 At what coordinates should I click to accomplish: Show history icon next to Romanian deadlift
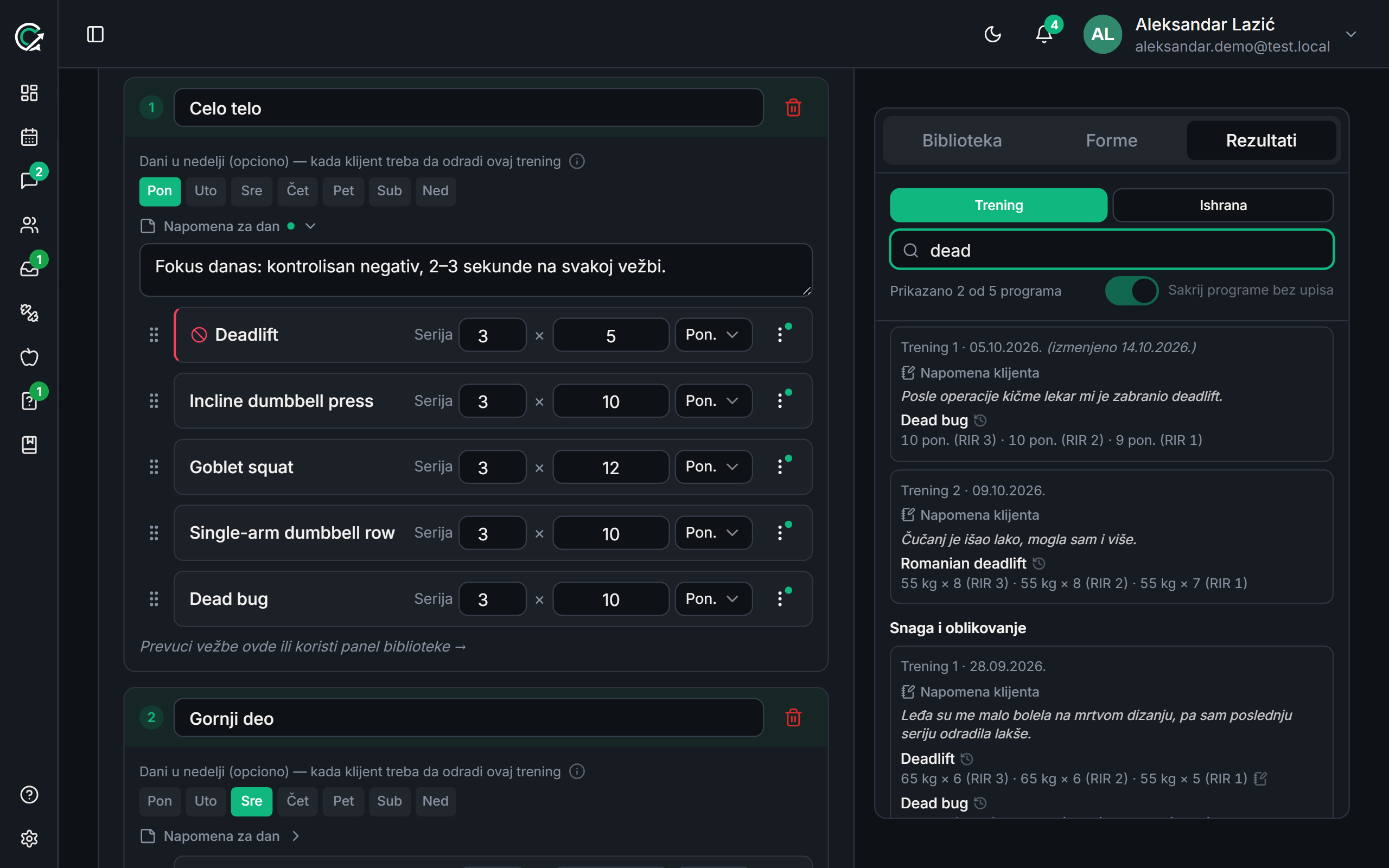pos(1039,563)
